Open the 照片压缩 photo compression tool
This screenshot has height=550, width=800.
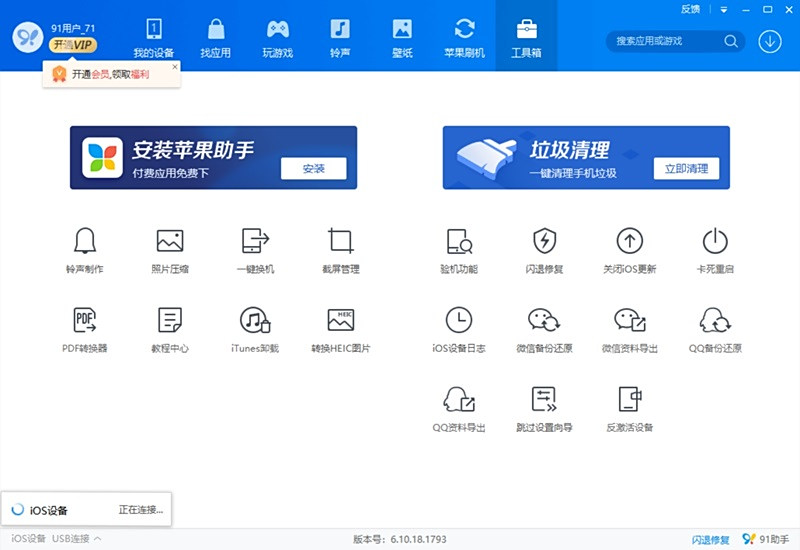click(x=170, y=241)
